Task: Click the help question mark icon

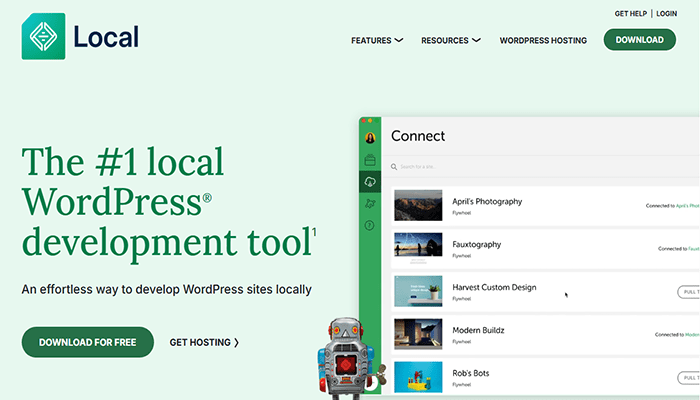Action: click(370, 226)
